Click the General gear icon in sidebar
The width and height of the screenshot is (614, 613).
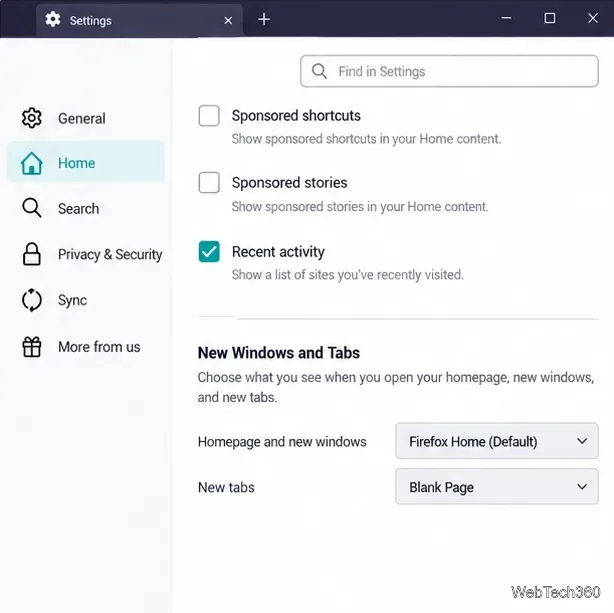point(32,118)
